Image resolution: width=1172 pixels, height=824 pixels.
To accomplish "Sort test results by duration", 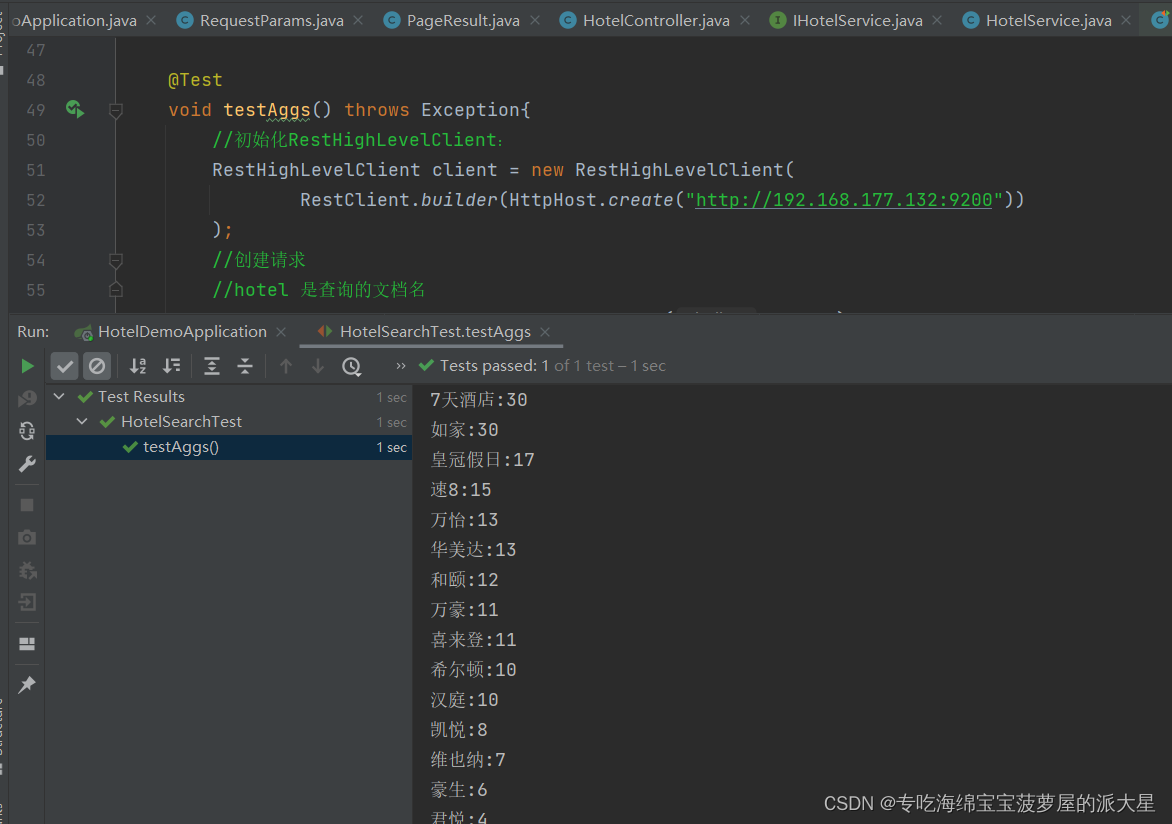I will [172, 366].
